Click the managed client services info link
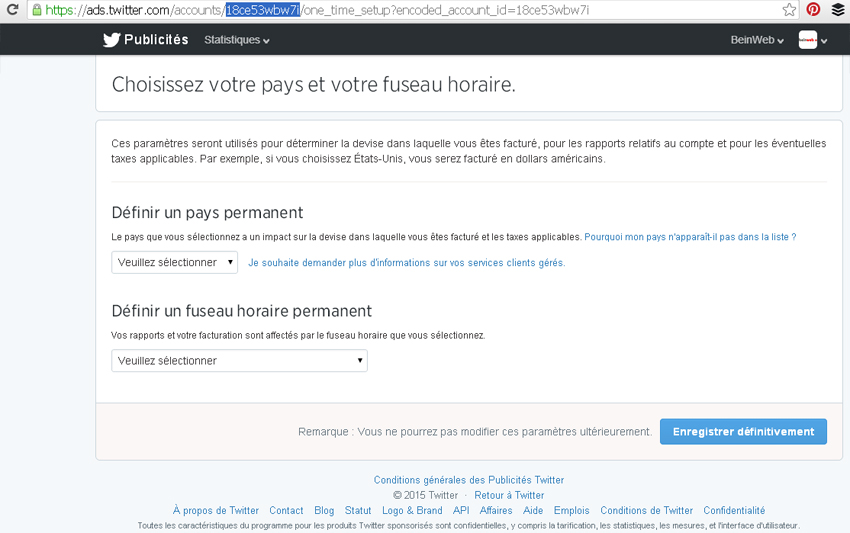The height and width of the screenshot is (533, 850). point(406,263)
